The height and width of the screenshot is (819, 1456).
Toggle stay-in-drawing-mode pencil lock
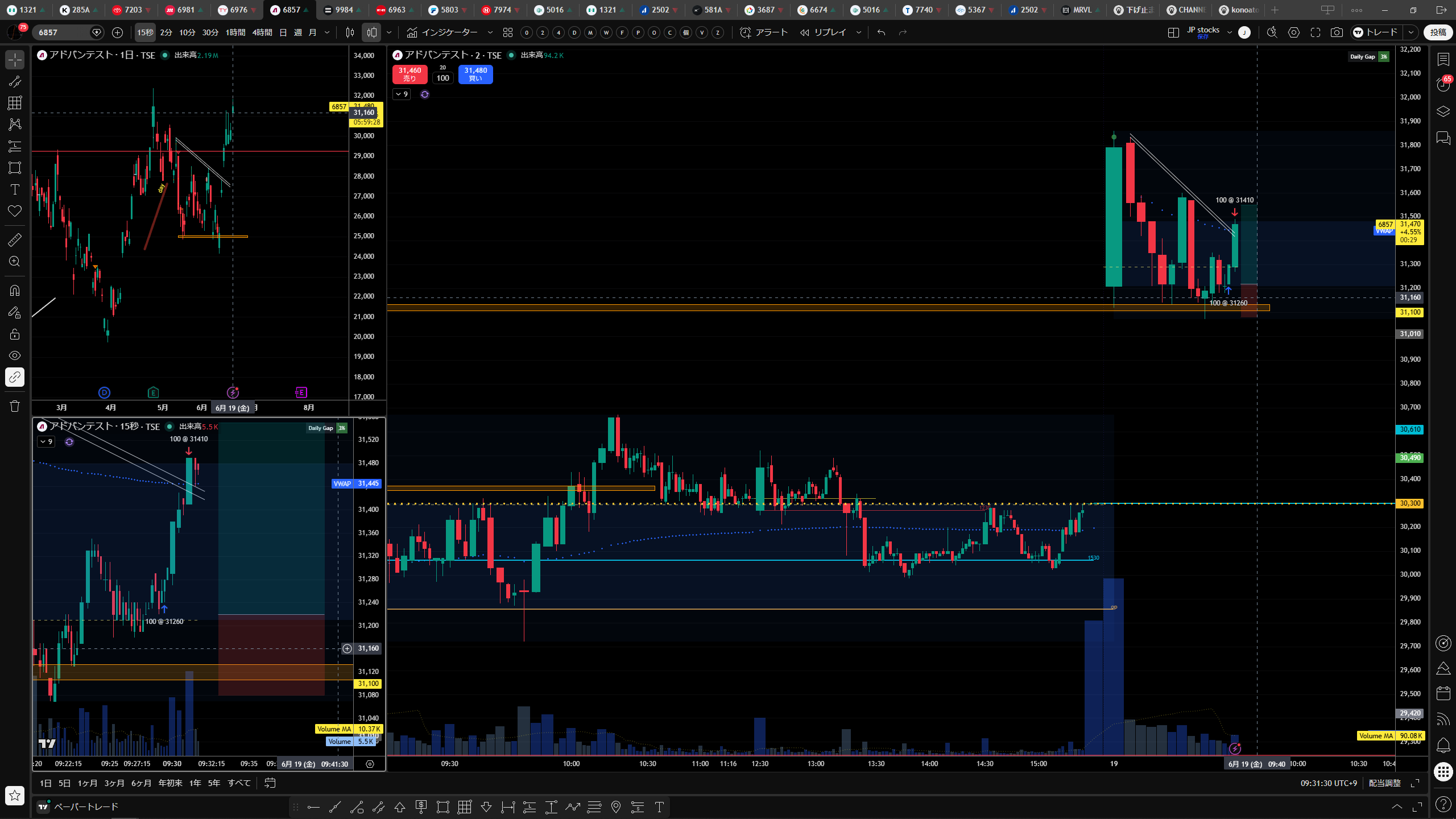pyautogui.click(x=15, y=312)
